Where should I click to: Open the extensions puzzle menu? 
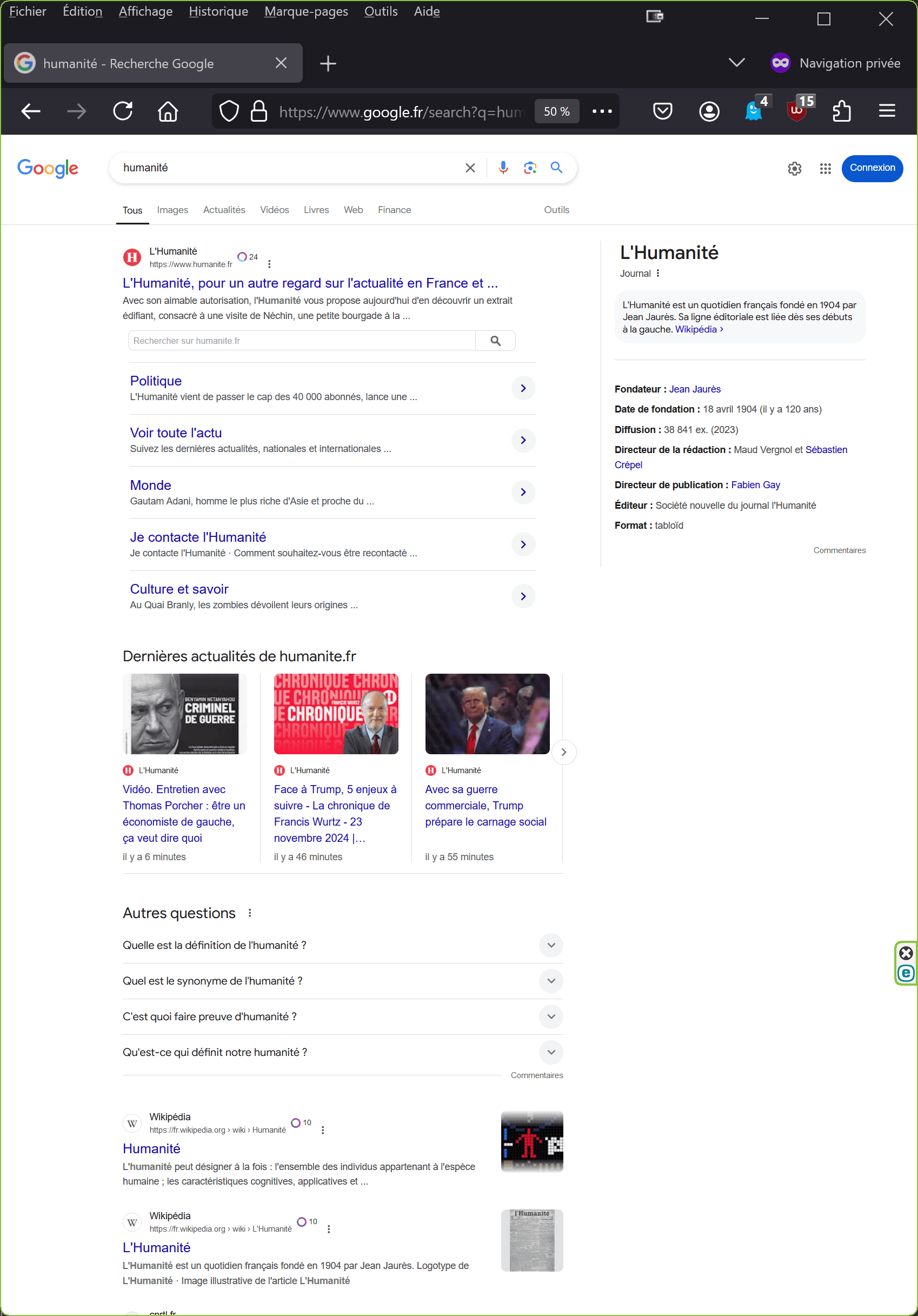(x=841, y=111)
